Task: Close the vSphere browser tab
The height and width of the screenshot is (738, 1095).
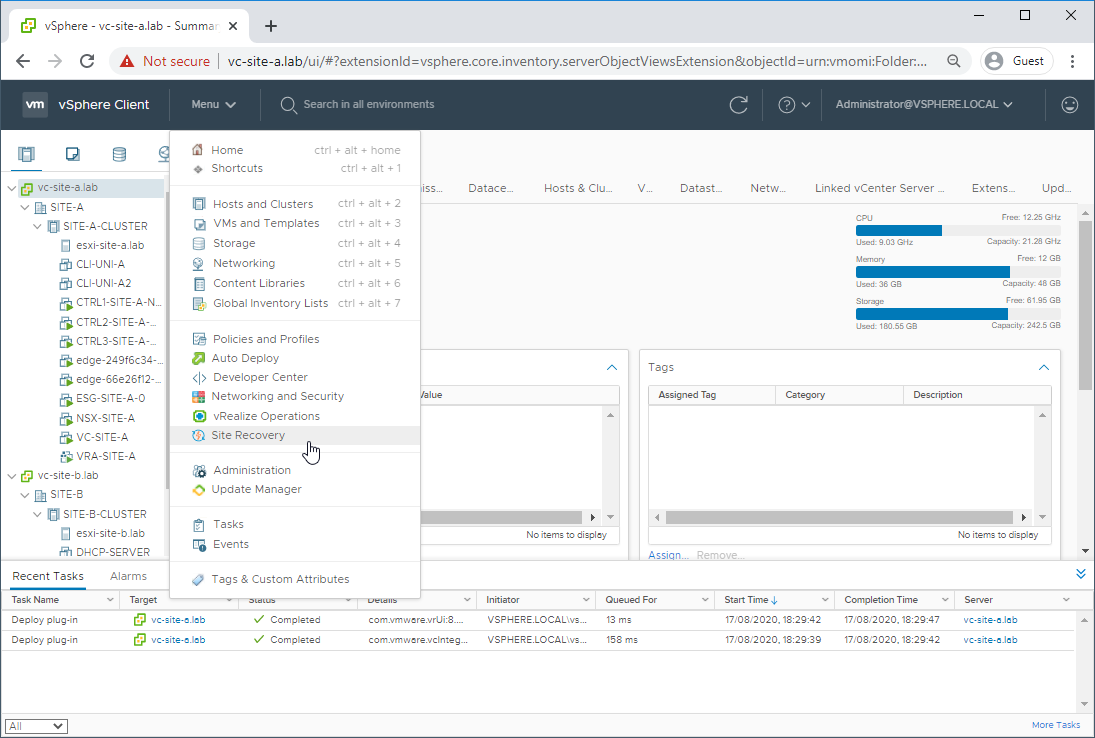Action: [233, 26]
